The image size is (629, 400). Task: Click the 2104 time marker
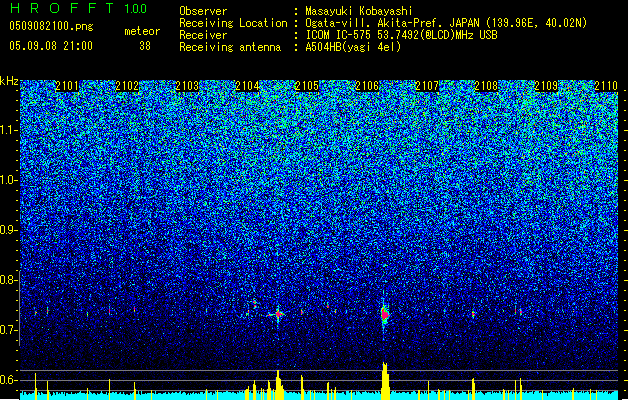point(247,86)
